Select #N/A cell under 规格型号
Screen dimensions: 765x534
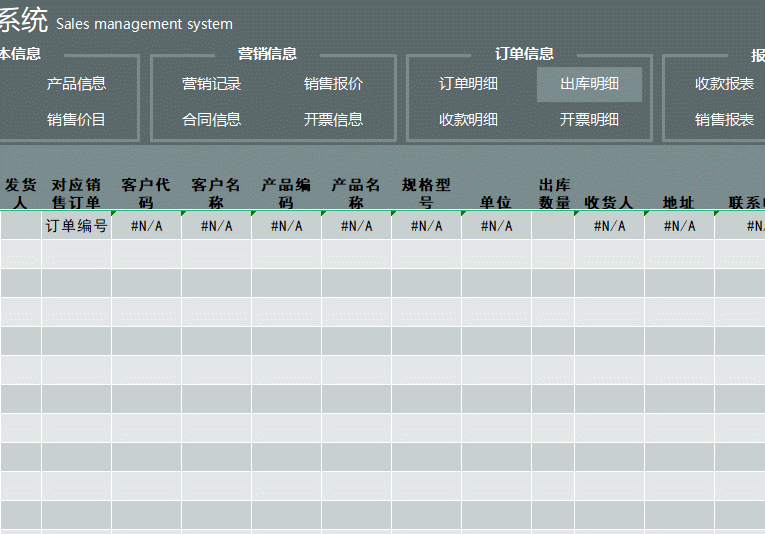tap(426, 225)
